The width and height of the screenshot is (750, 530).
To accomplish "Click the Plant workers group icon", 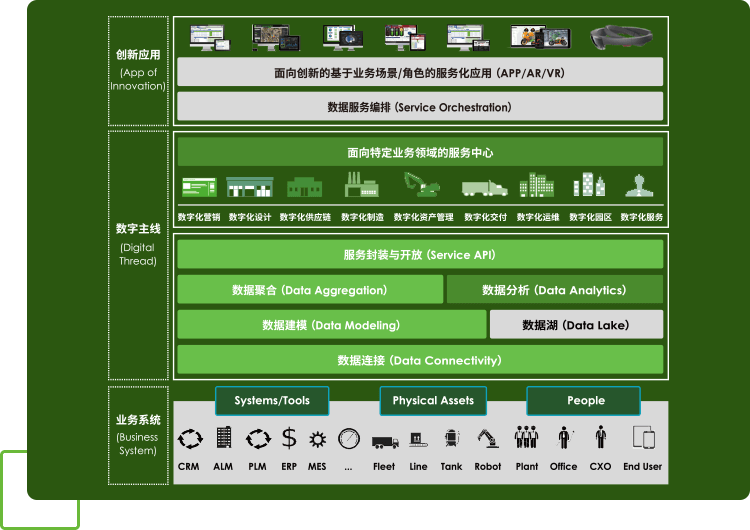I will [x=526, y=437].
